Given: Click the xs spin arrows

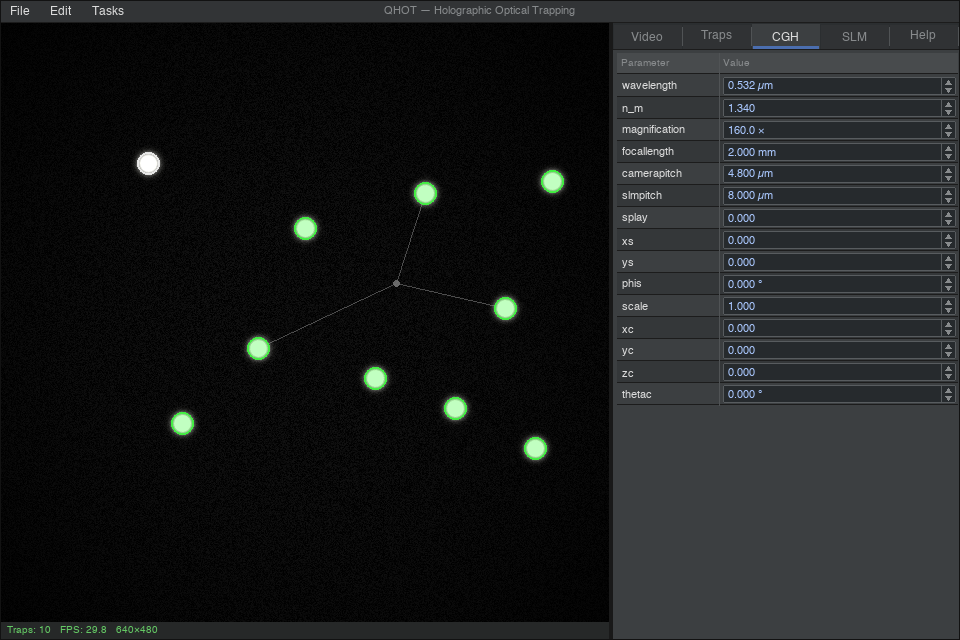Looking at the screenshot, I should (948, 240).
